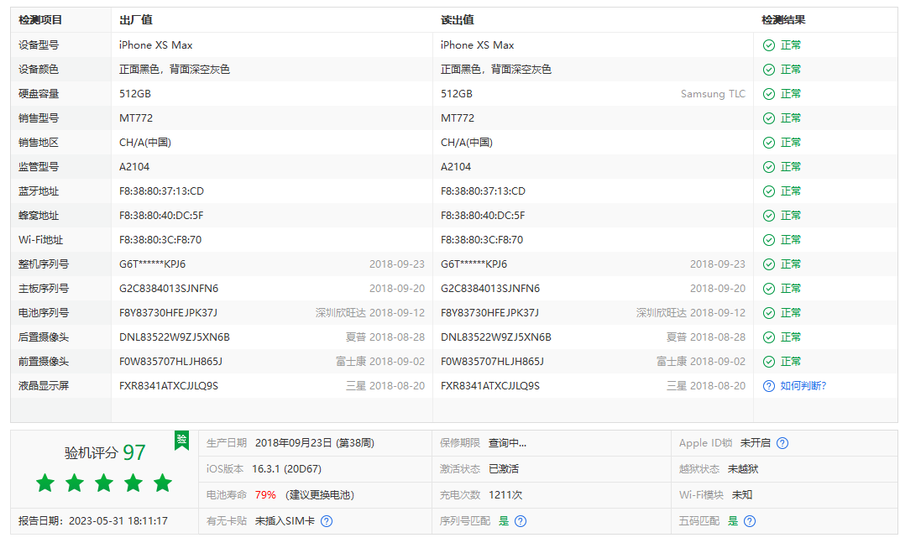
Task: Click the green check icon in 硬盘容量 row
Action: [x=769, y=94]
